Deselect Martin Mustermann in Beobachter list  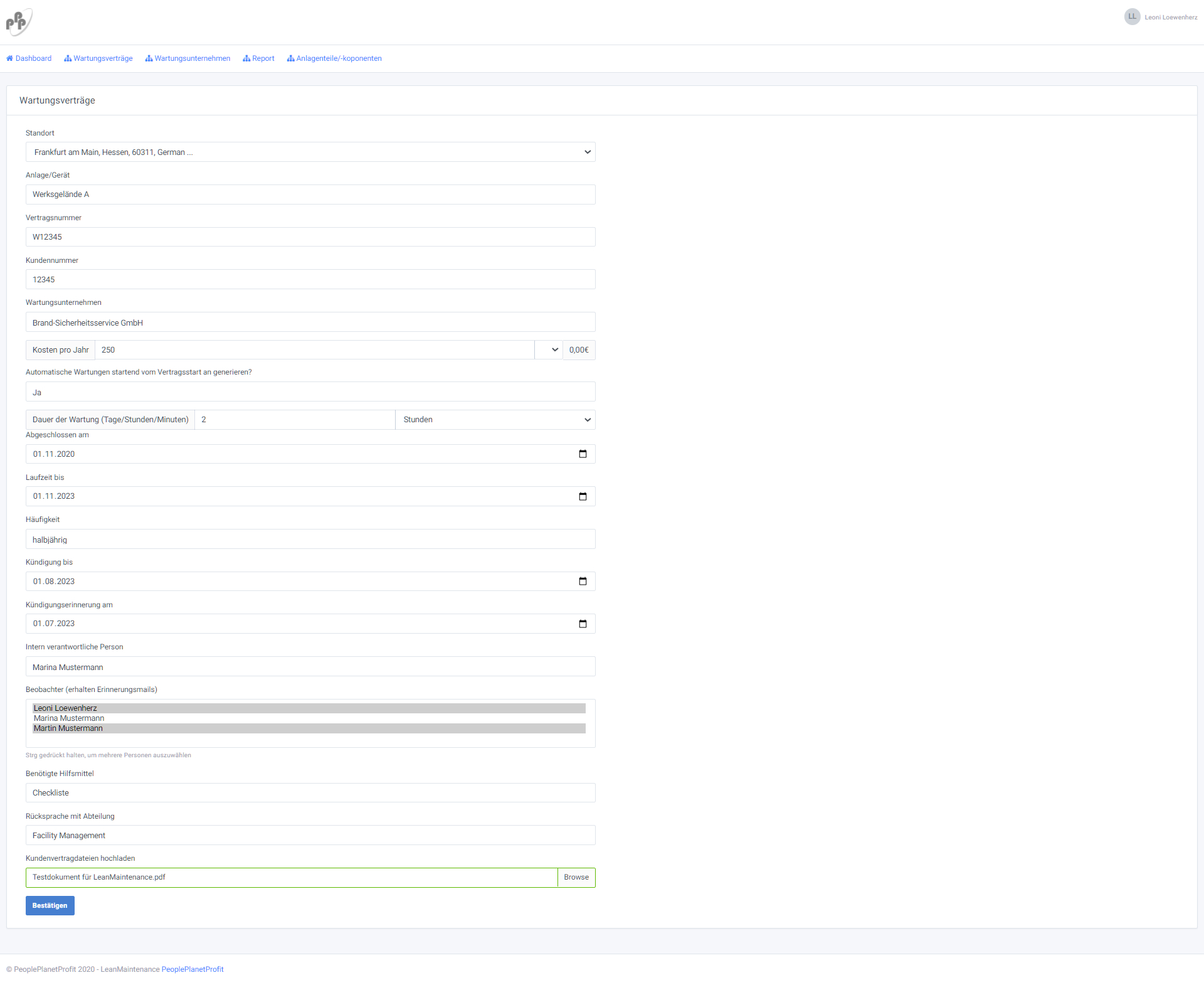point(68,728)
